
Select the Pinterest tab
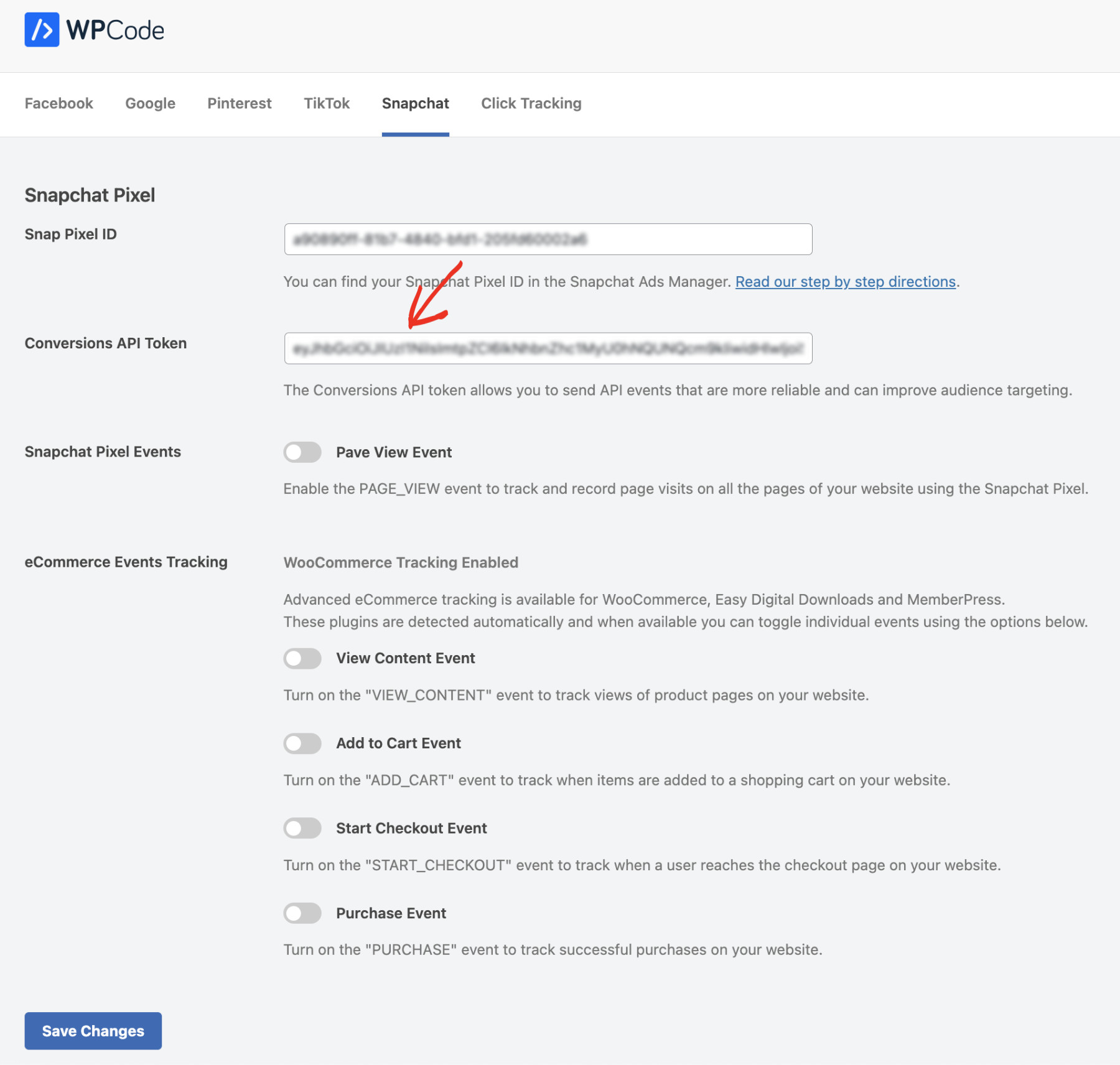point(240,103)
